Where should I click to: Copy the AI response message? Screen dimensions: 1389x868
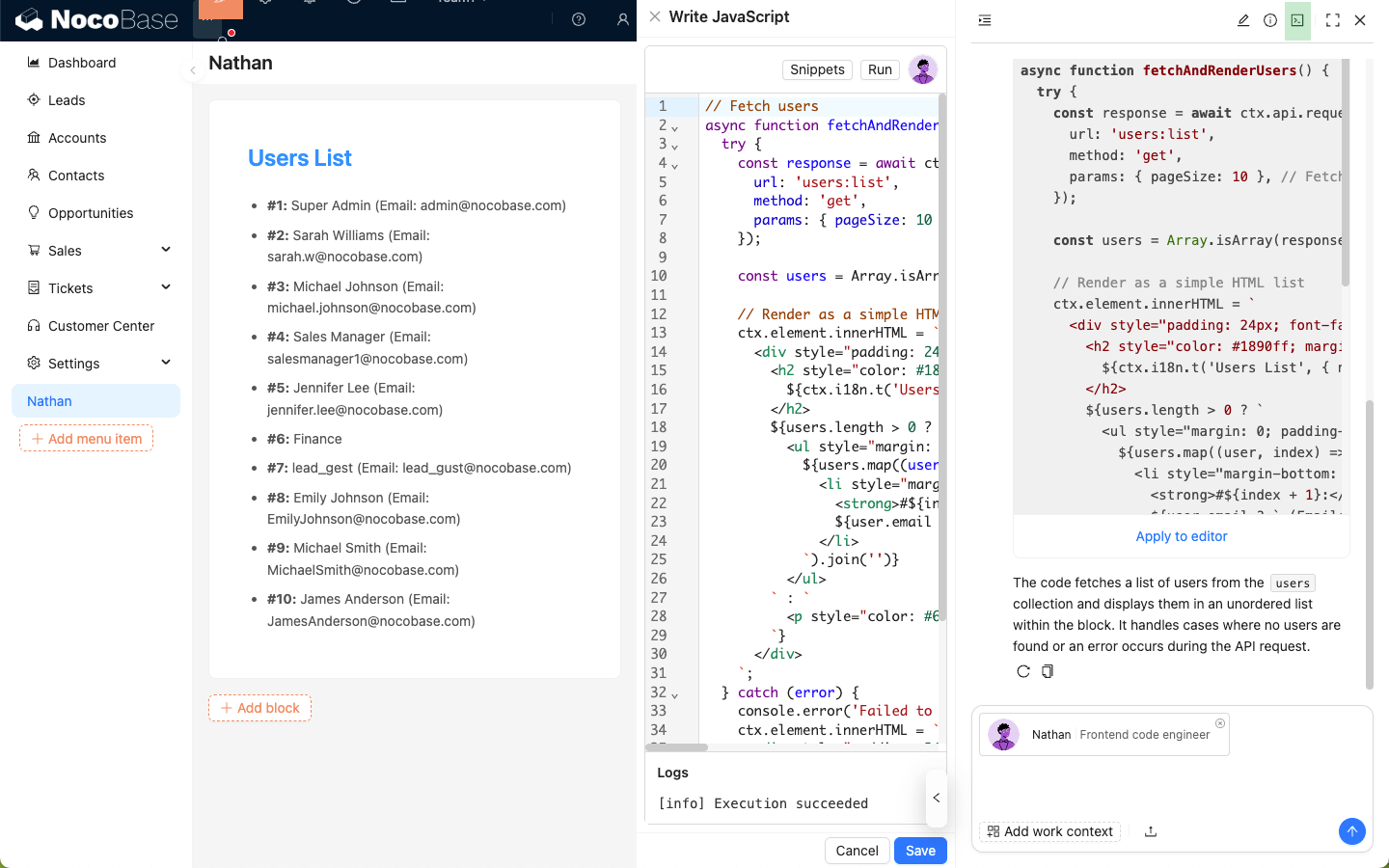point(1048,671)
